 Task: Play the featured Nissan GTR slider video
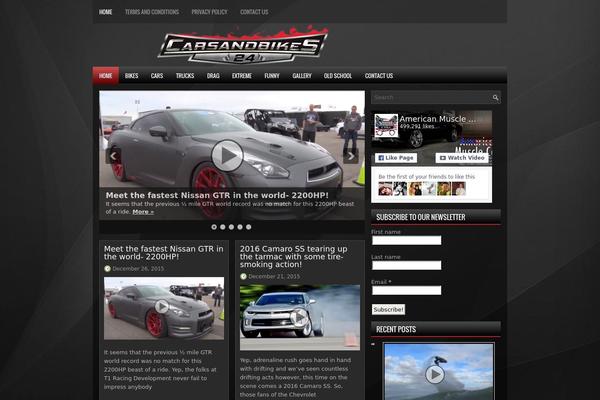227,156
